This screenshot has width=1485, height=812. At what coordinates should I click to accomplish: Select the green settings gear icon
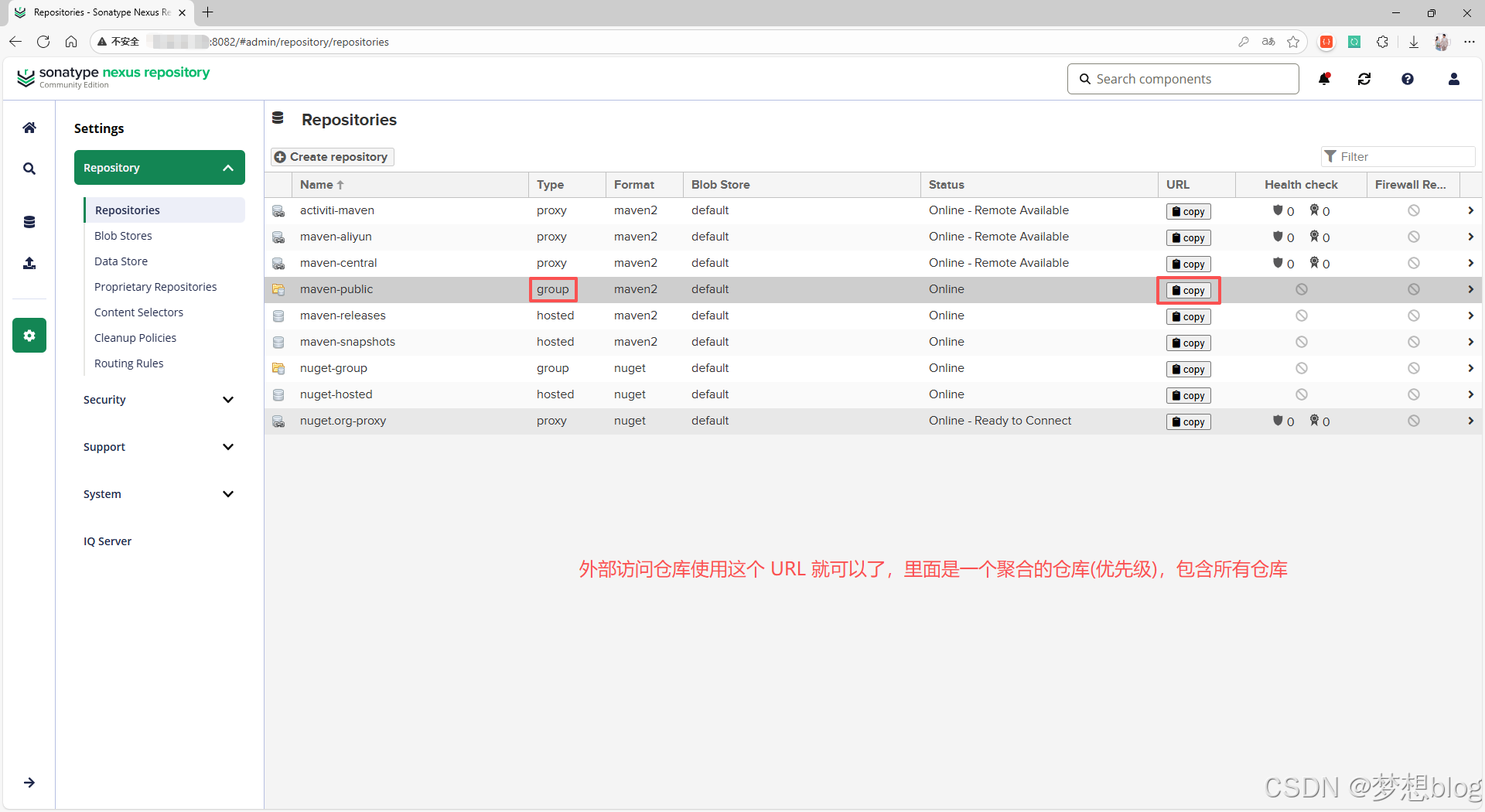pyautogui.click(x=29, y=335)
